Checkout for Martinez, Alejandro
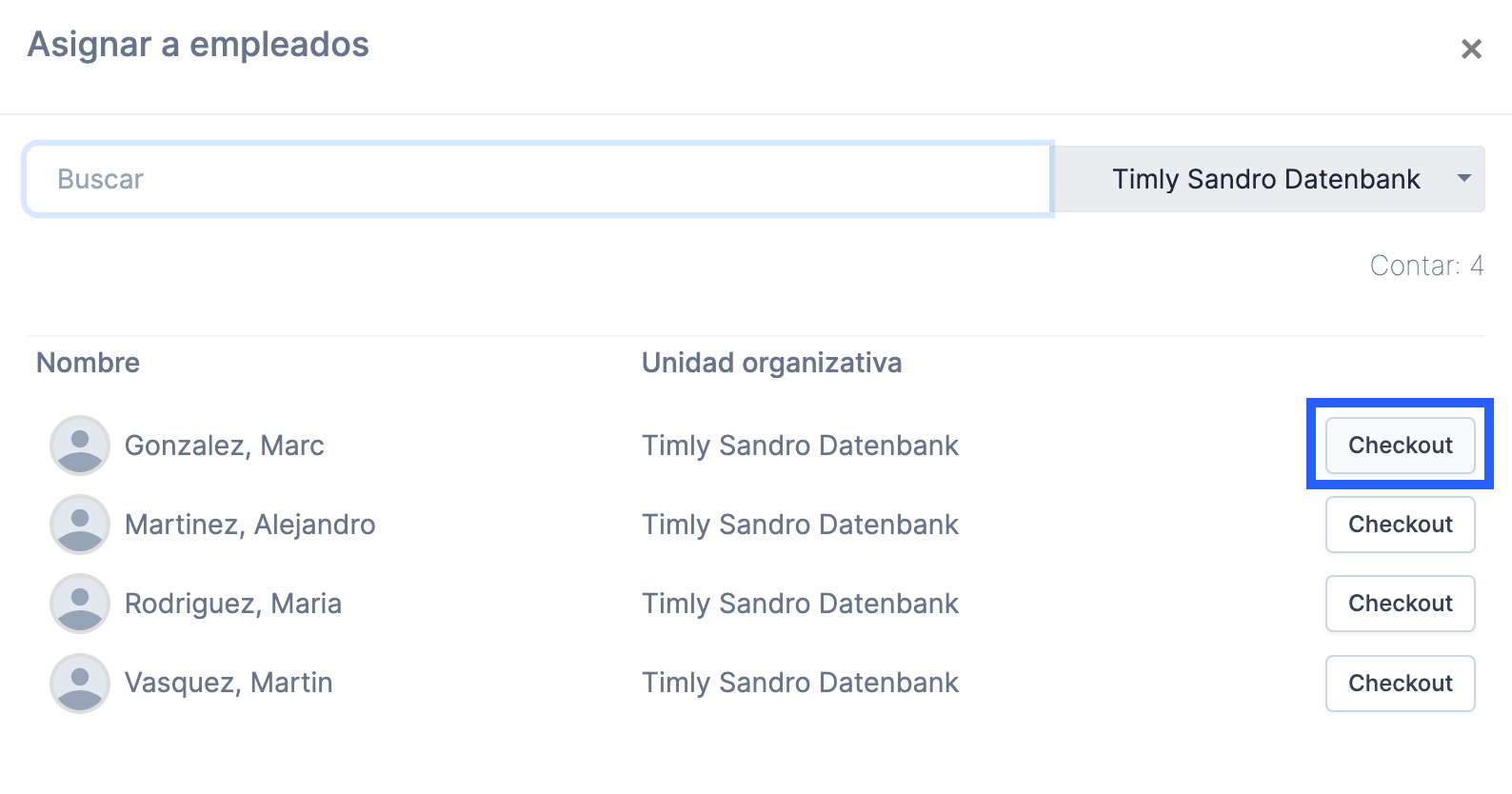The width and height of the screenshot is (1512, 794). click(1401, 525)
